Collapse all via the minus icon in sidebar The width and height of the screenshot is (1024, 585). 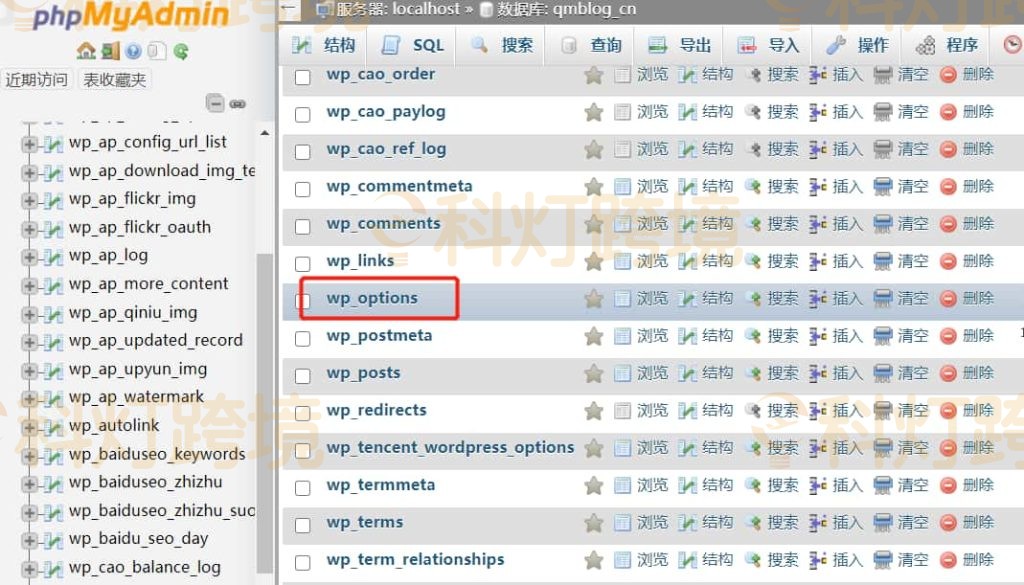215,103
